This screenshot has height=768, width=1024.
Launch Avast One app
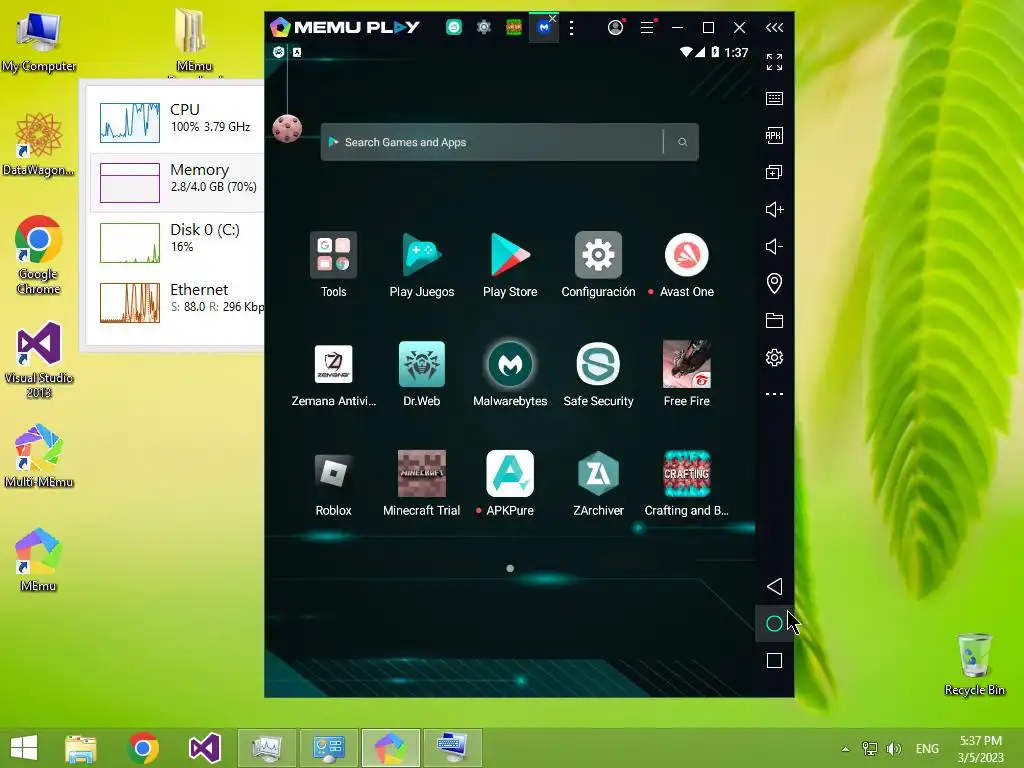(686, 255)
